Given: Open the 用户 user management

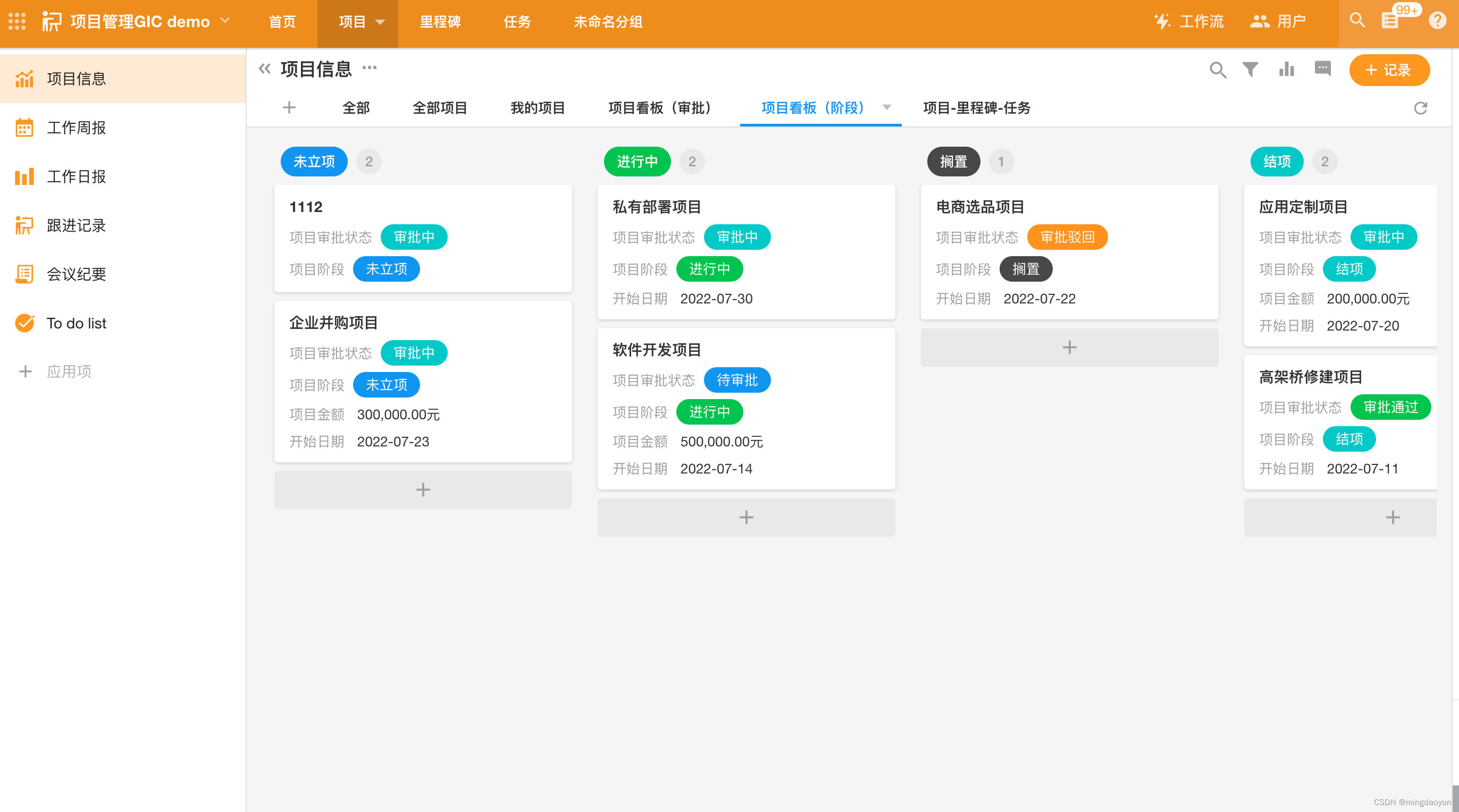Looking at the screenshot, I should click(1278, 21).
